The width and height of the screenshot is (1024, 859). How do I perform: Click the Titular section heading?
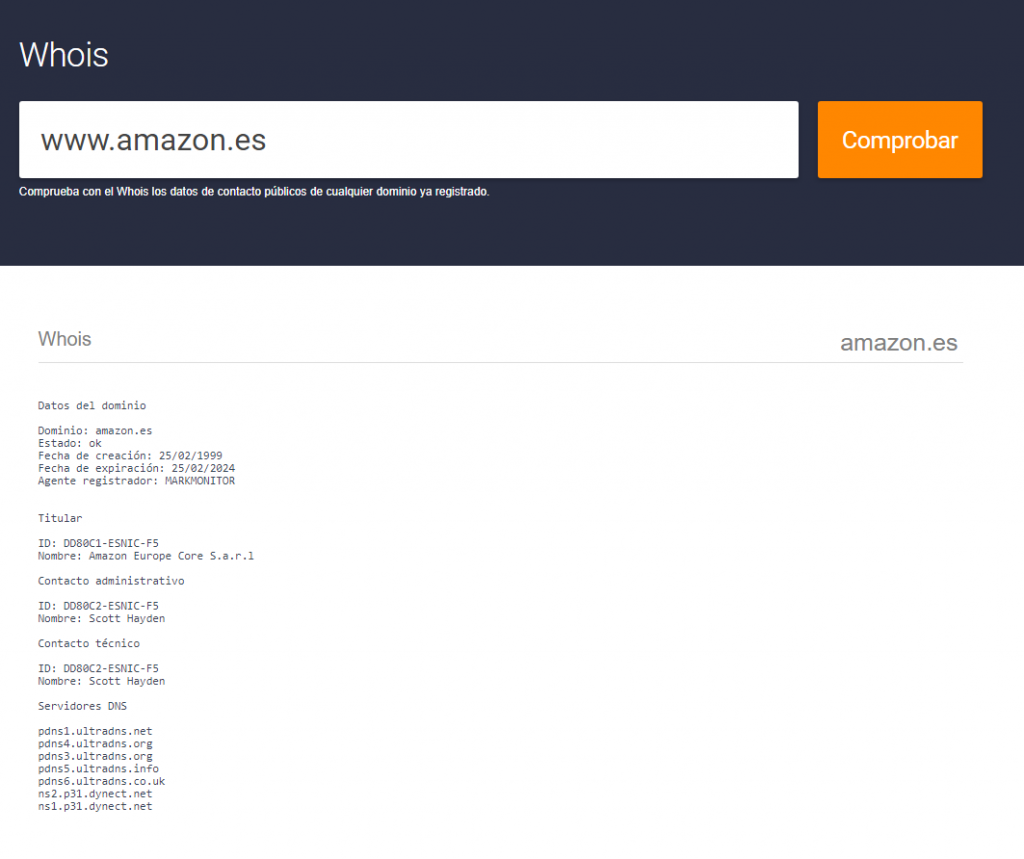coord(60,518)
